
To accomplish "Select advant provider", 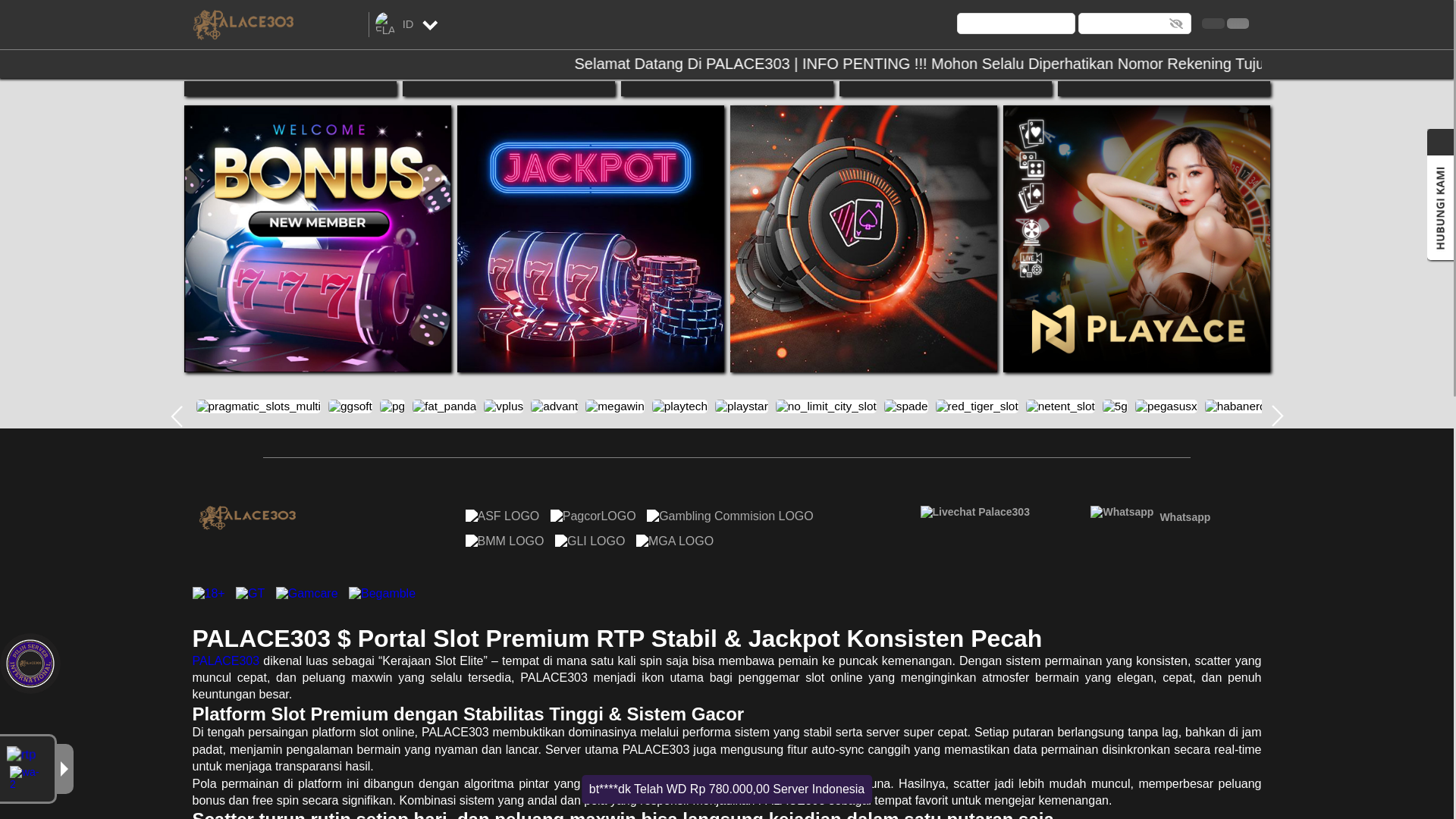I will [554, 406].
